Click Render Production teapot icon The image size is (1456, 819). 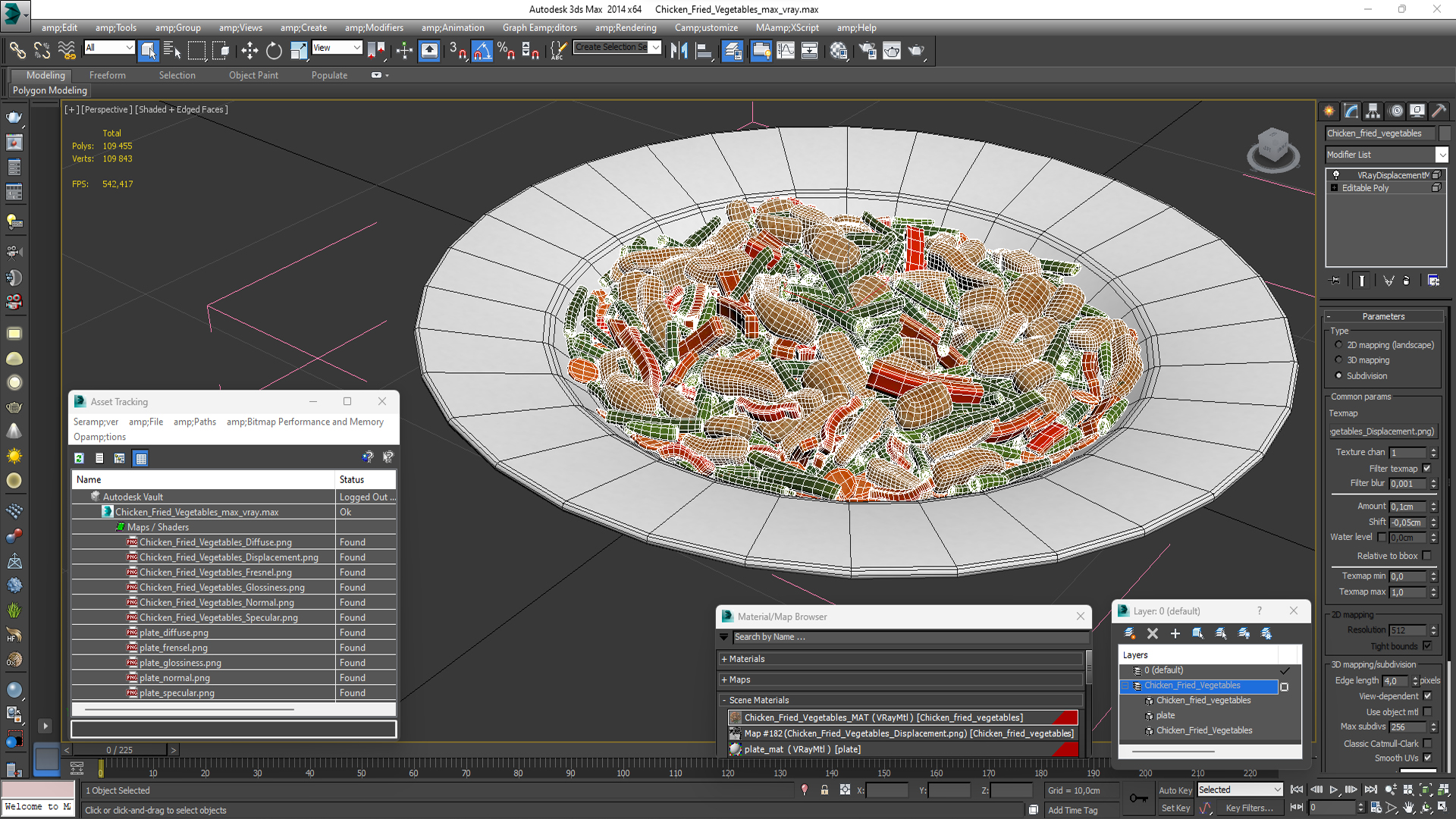coord(916,51)
